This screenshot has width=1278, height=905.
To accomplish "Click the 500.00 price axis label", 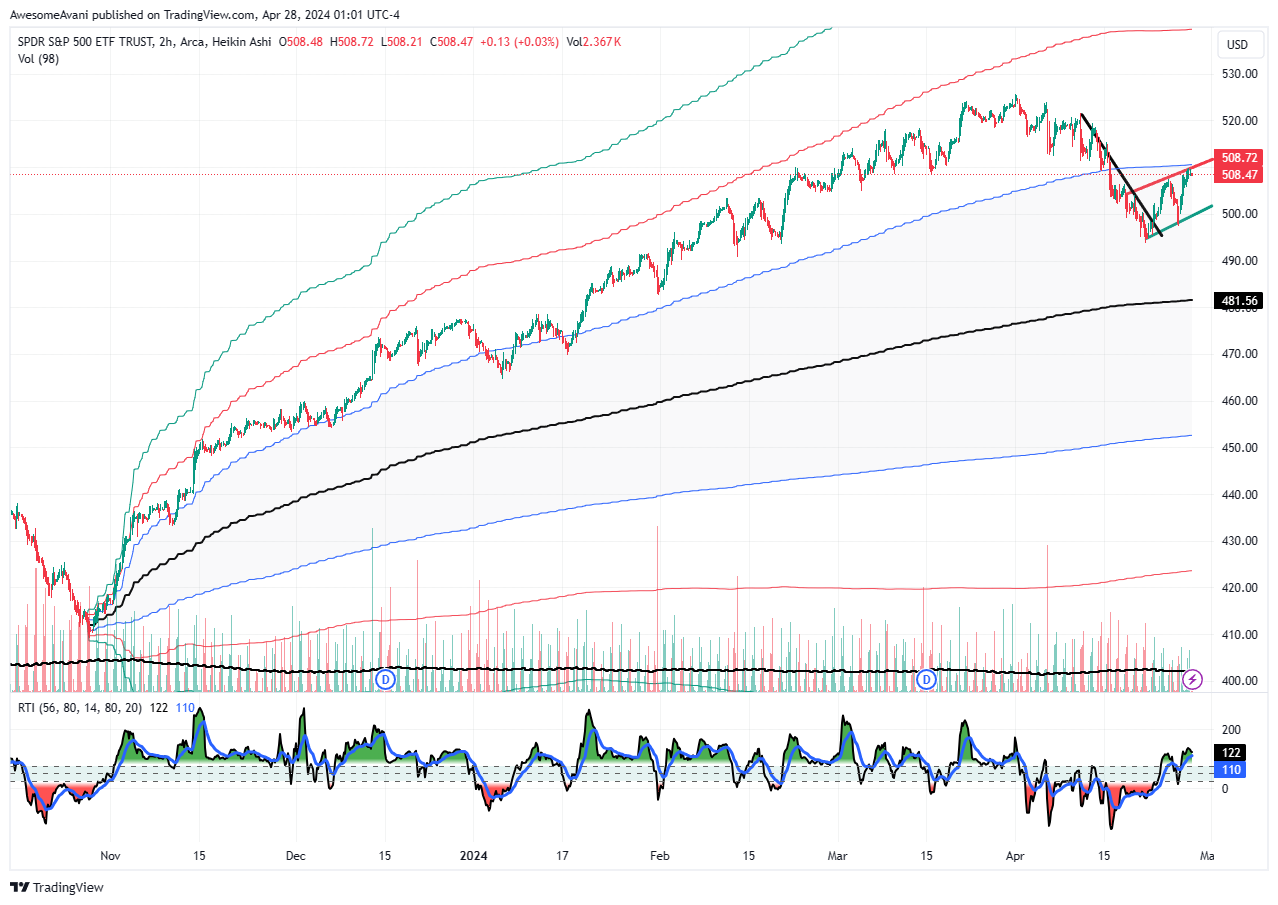I will point(1238,214).
